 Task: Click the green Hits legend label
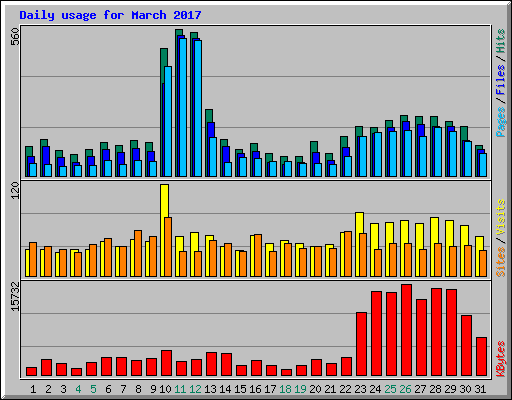tap(501, 41)
